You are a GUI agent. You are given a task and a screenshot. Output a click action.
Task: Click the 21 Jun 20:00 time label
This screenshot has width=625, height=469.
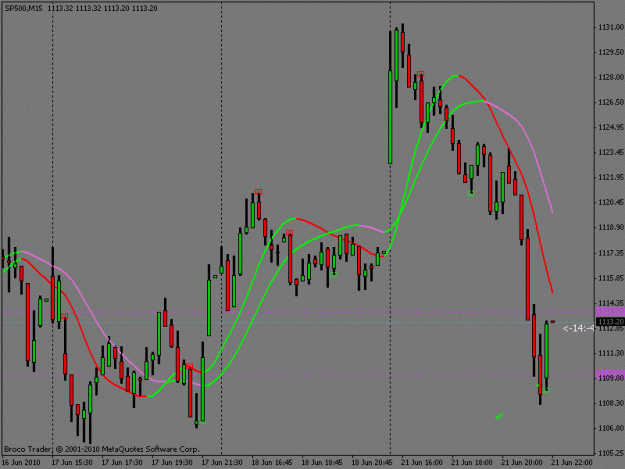(x=522, y=462)
